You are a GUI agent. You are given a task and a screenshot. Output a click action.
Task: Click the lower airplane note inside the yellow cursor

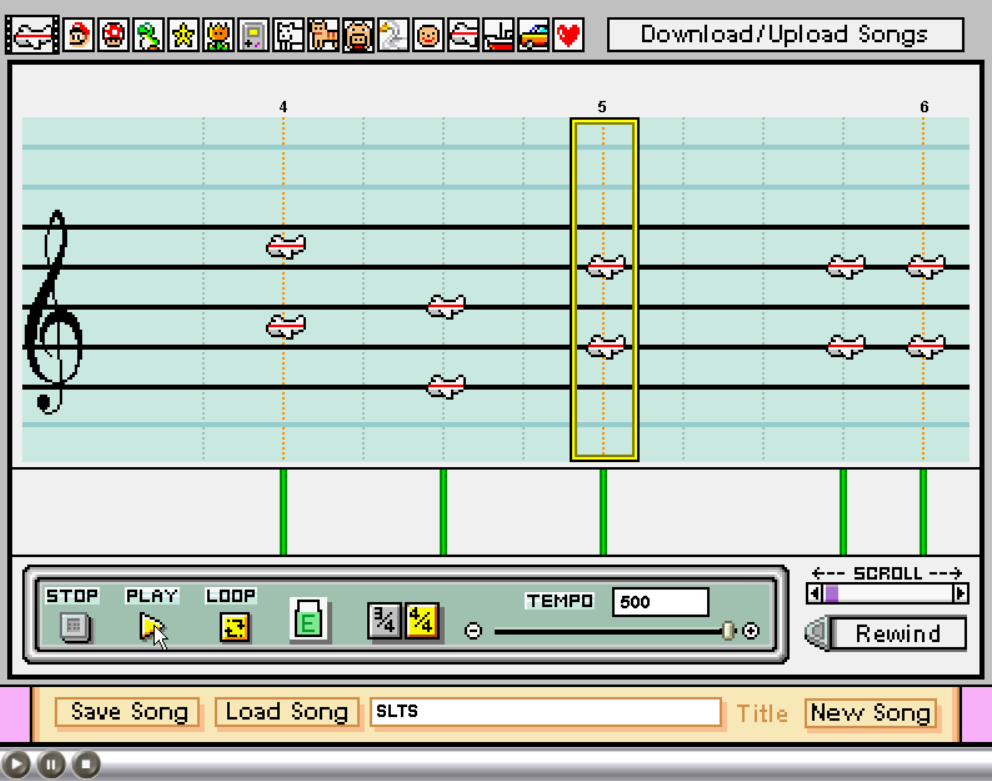click(607, 346)
